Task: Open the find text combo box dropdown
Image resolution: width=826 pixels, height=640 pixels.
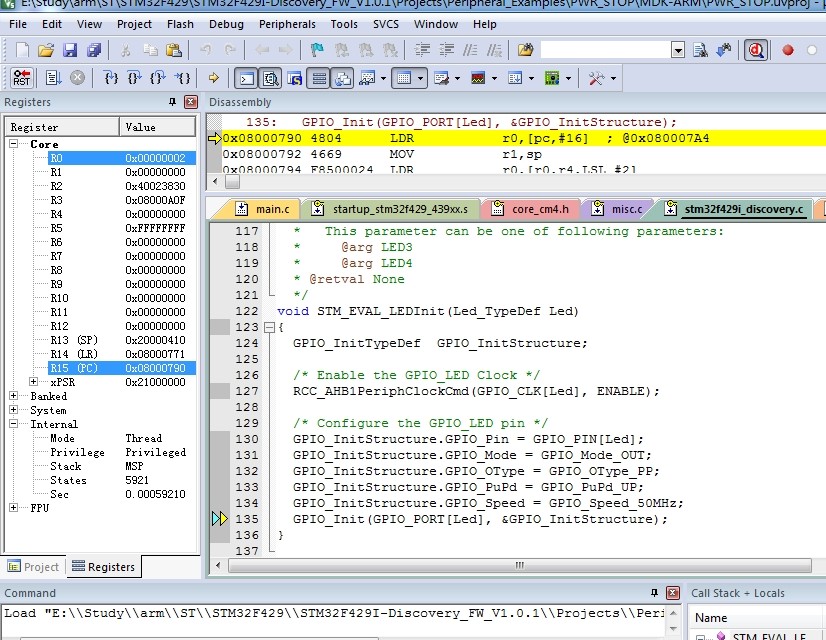Action: pos(678,51)
